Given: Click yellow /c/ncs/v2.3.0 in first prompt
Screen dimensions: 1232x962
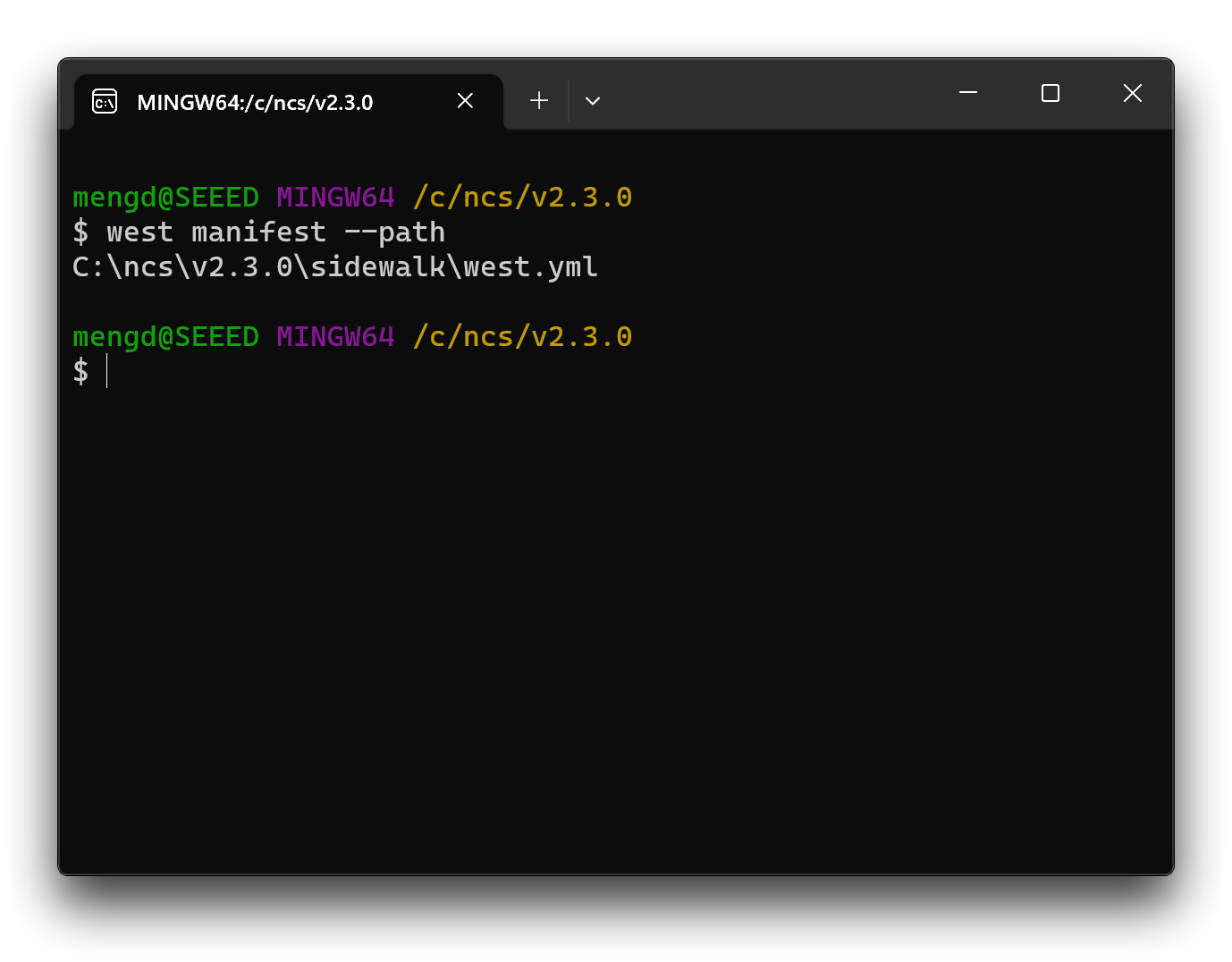Looking at the screenshot, I should (522, 198).
